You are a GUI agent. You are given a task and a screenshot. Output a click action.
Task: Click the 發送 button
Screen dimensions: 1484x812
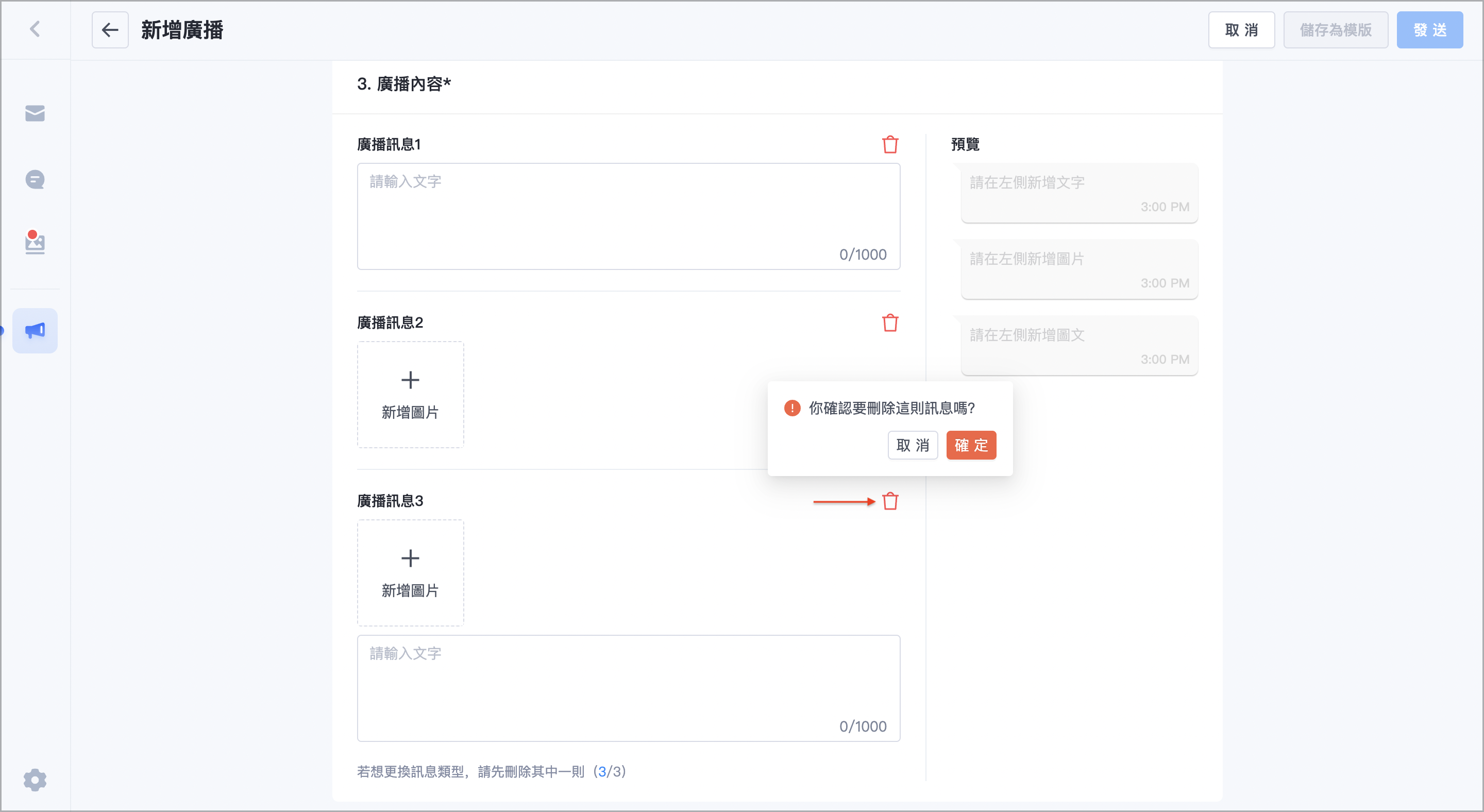[1429, 30]
